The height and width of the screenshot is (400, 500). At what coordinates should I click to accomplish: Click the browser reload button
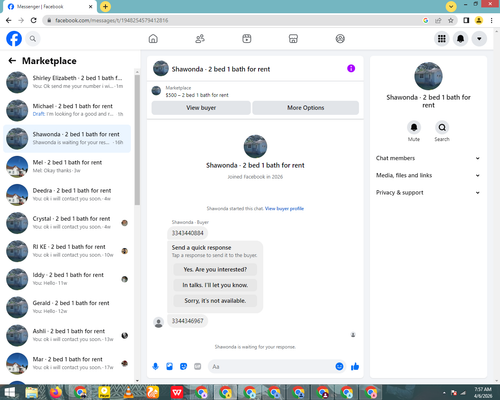34,20
